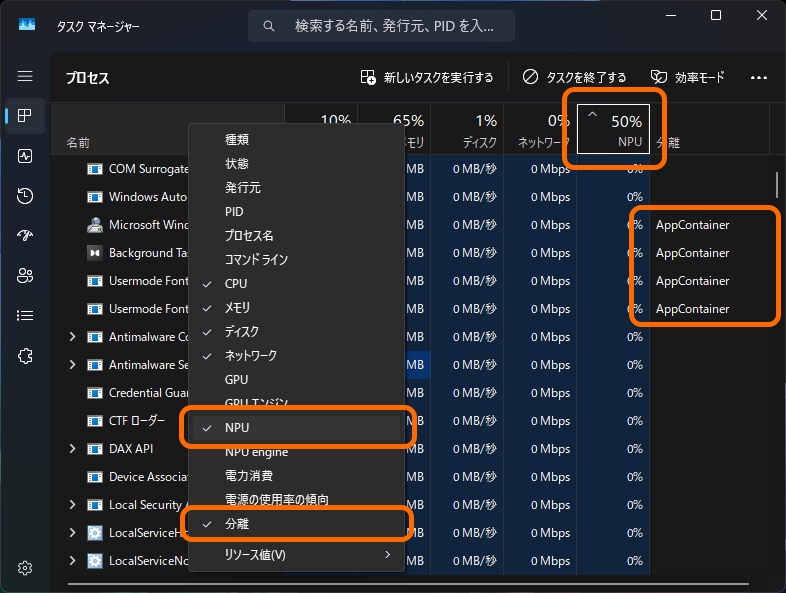Click the COM Surrogate process icon
Viewport: 786px width, 593px height.
tap(95, 169)
